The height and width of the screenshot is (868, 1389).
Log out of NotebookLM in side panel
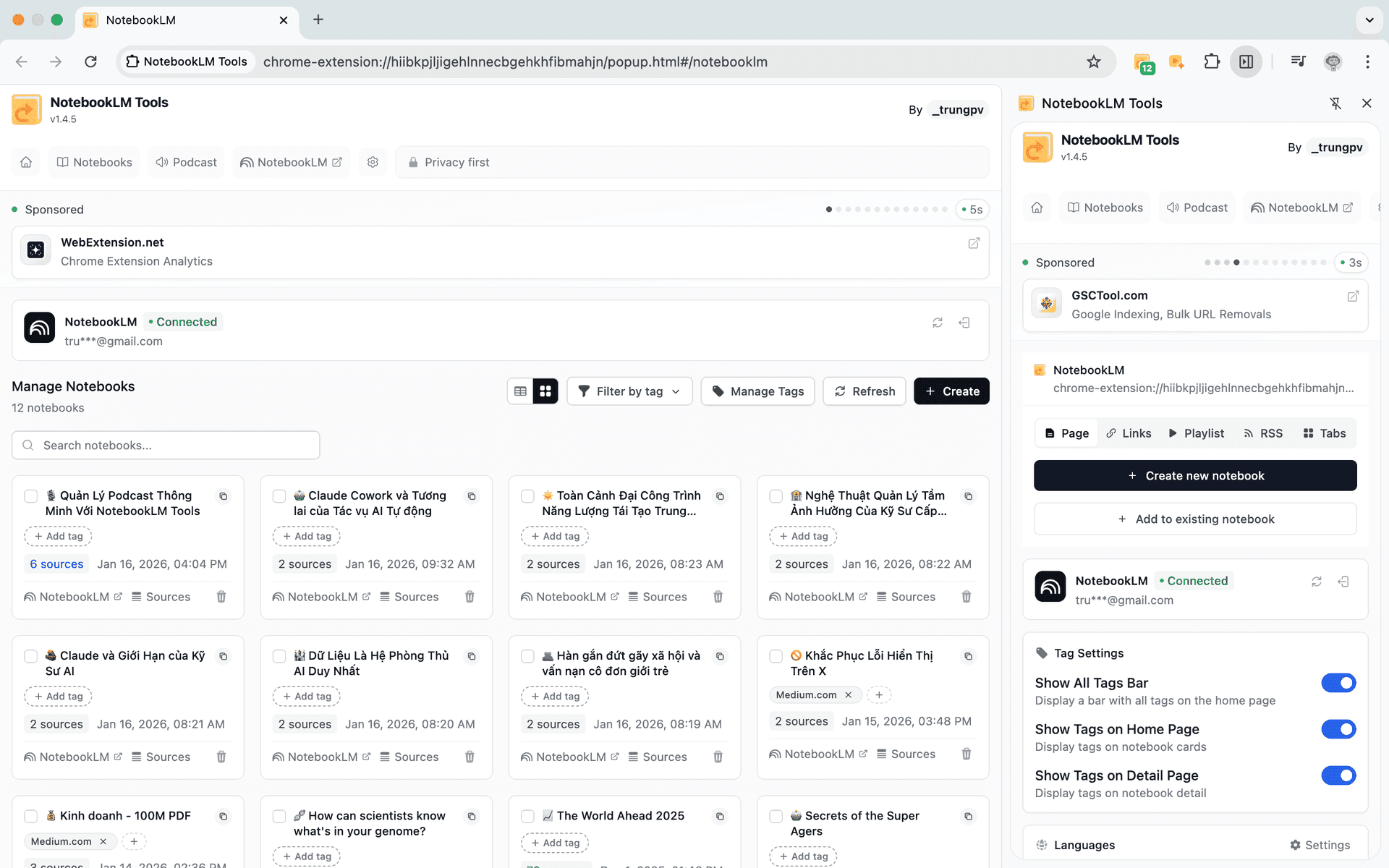(1343, 582)
